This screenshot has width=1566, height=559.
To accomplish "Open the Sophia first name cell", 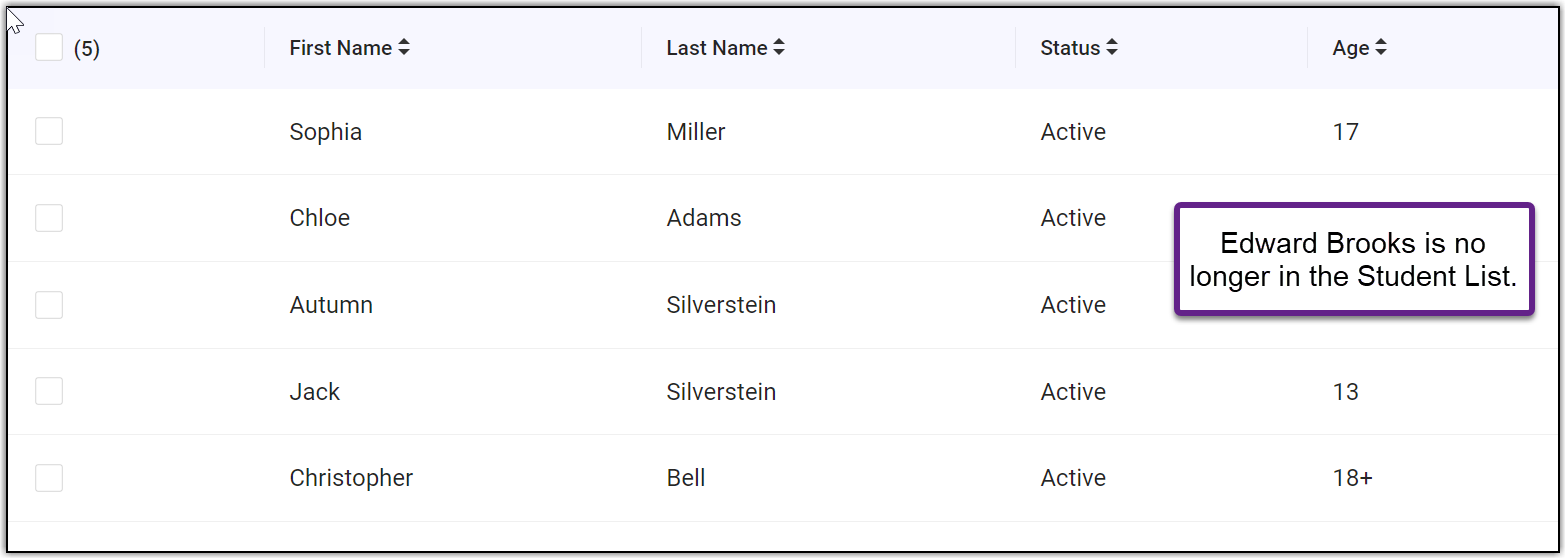I will click(325, 132).
